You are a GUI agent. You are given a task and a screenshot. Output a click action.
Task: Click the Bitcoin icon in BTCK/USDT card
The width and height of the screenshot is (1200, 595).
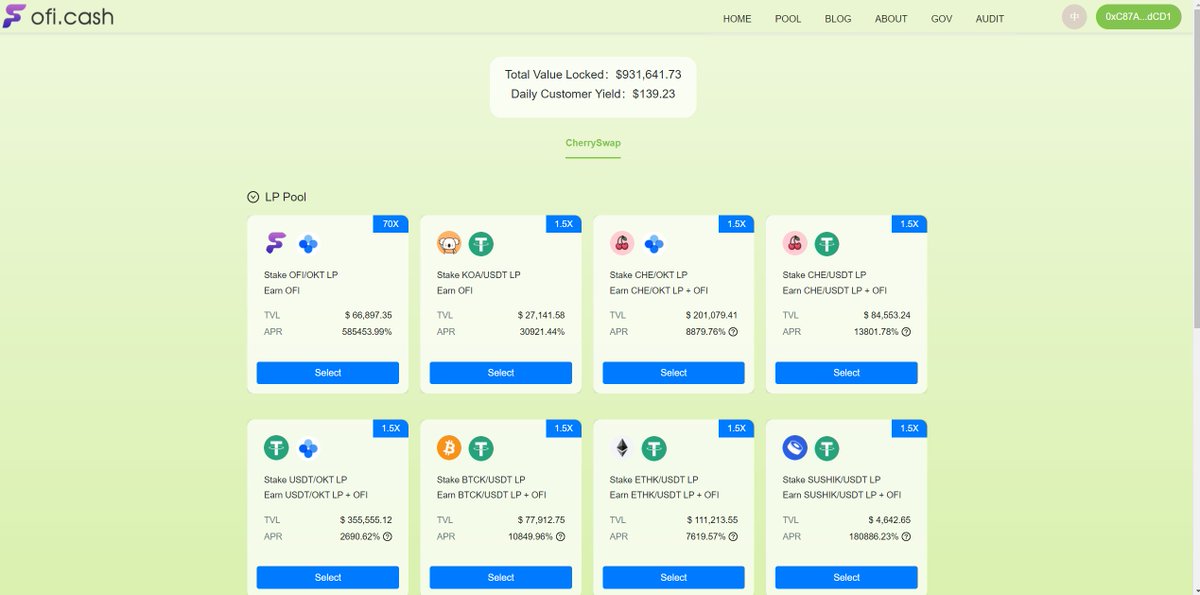tap(449, 448)
